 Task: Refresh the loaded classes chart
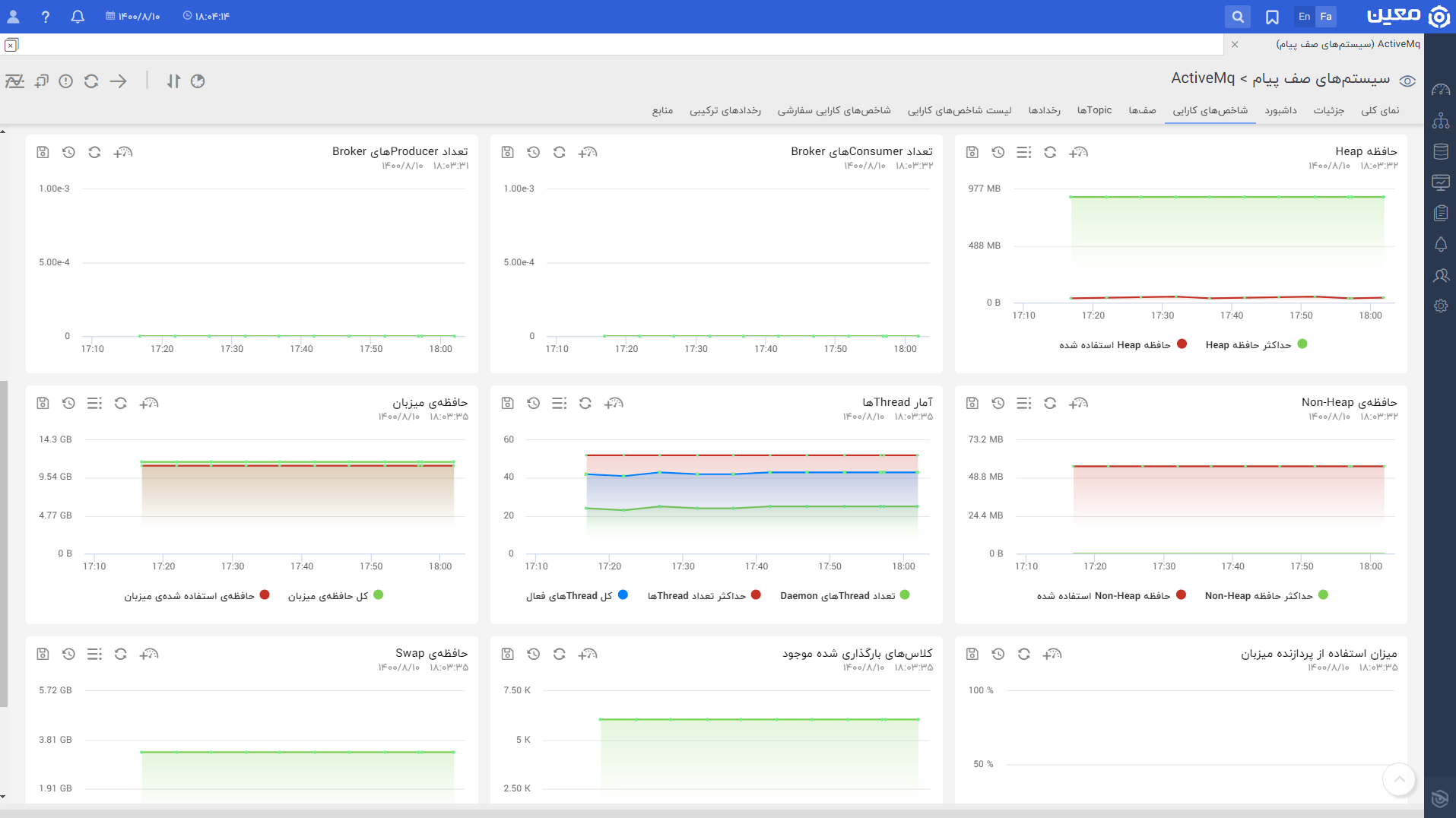click(560, 654)
